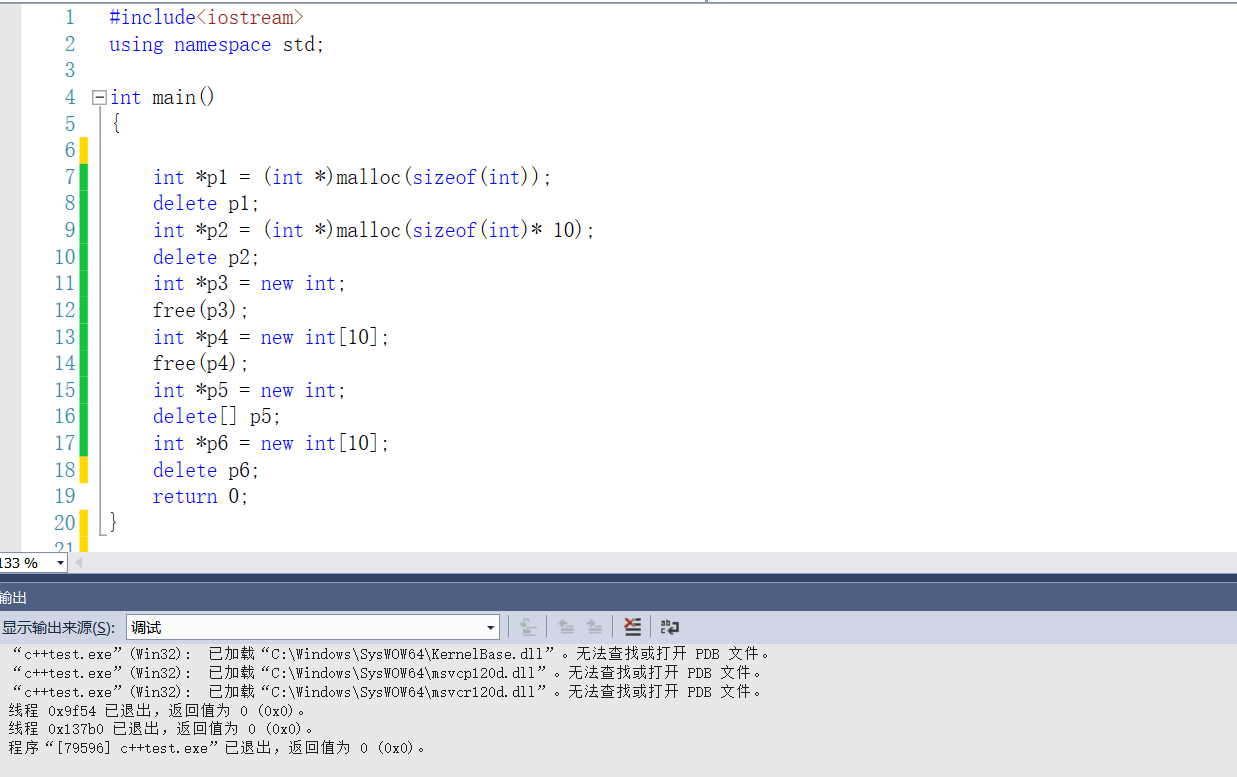
Task: Click the yellow change marker beside line 18
Action: 84,470
